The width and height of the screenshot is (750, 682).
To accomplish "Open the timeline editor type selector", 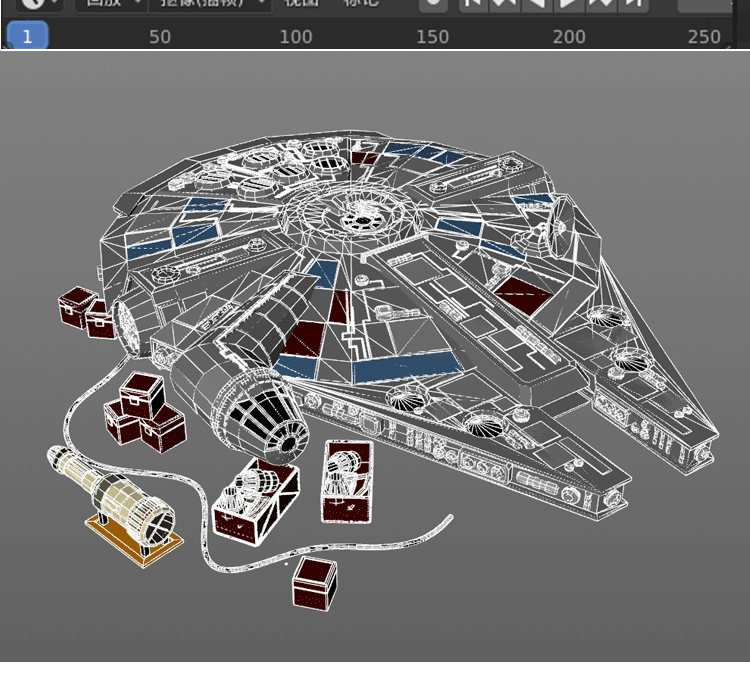I will click(39, 4).
